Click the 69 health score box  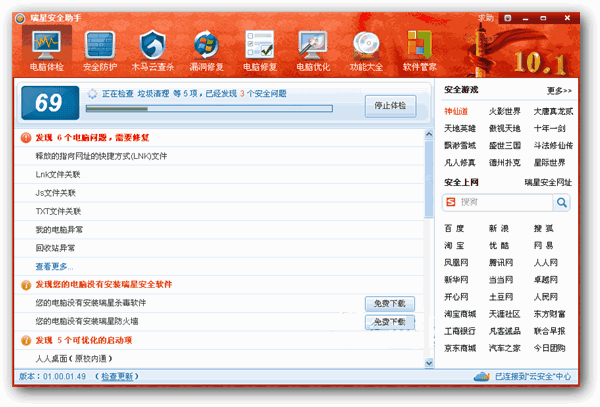click(50, 103)
